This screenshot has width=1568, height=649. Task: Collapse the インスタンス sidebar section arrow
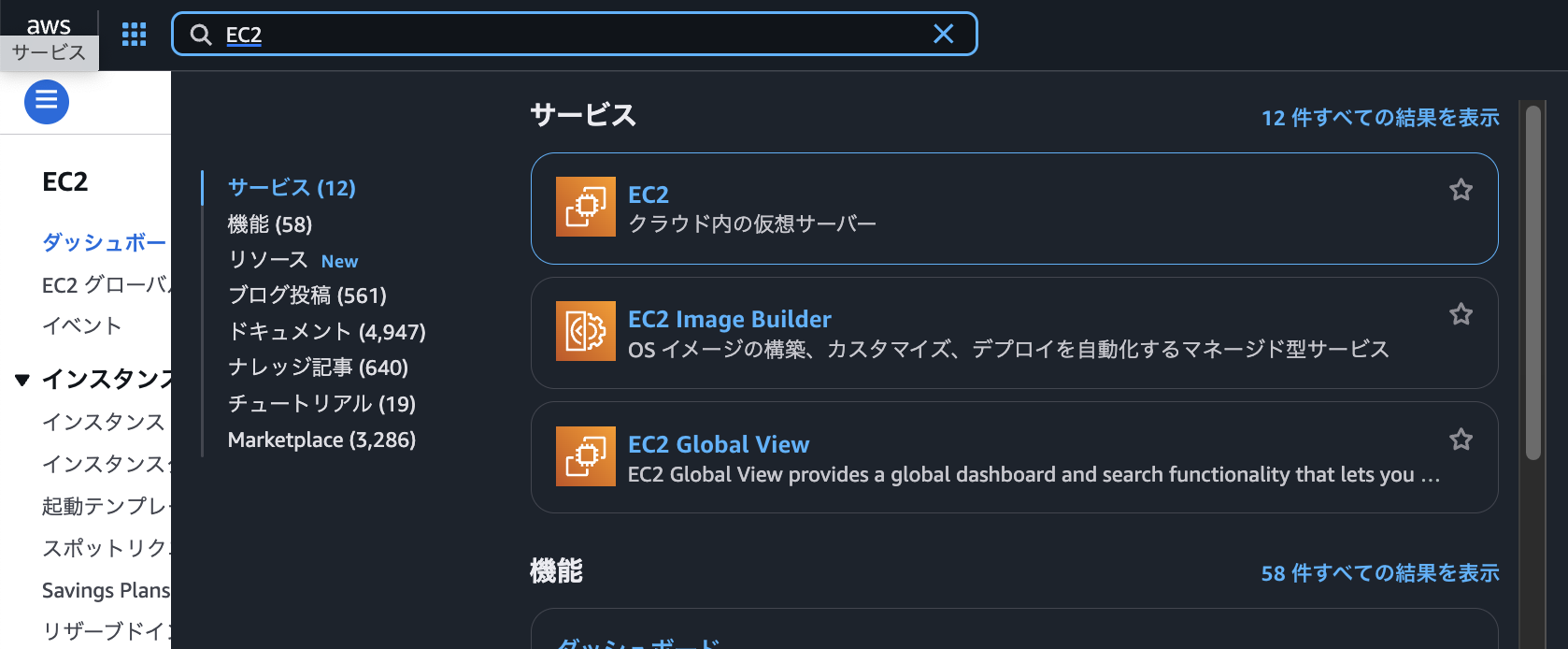coord(22,380)
